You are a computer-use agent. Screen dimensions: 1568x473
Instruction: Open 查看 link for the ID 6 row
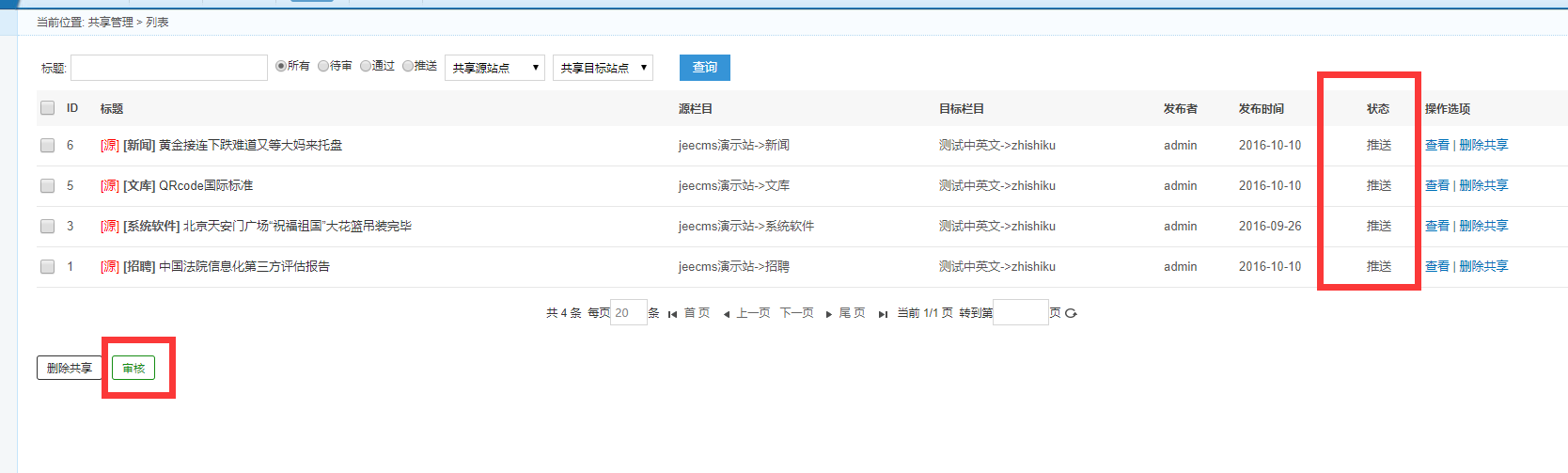(1436, 145)
